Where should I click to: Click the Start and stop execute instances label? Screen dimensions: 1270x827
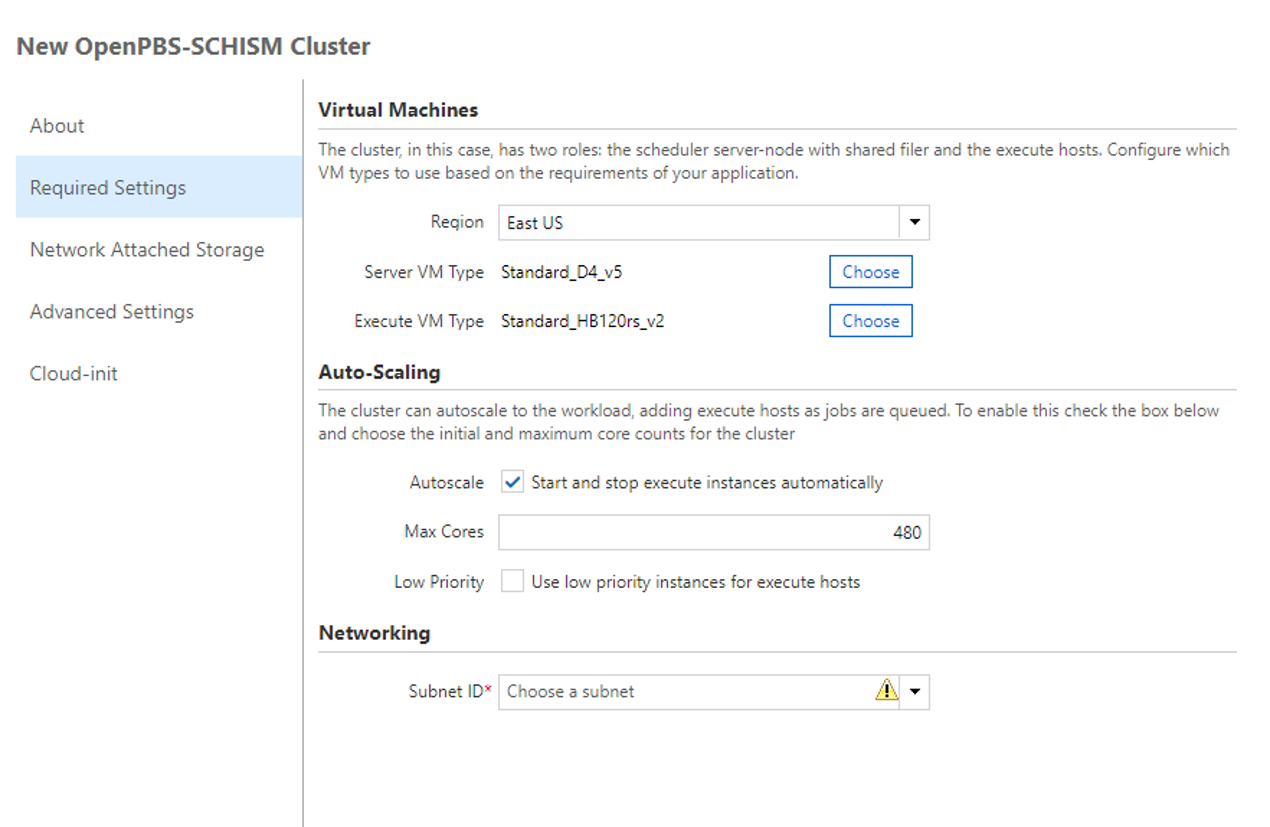(707, 482)
